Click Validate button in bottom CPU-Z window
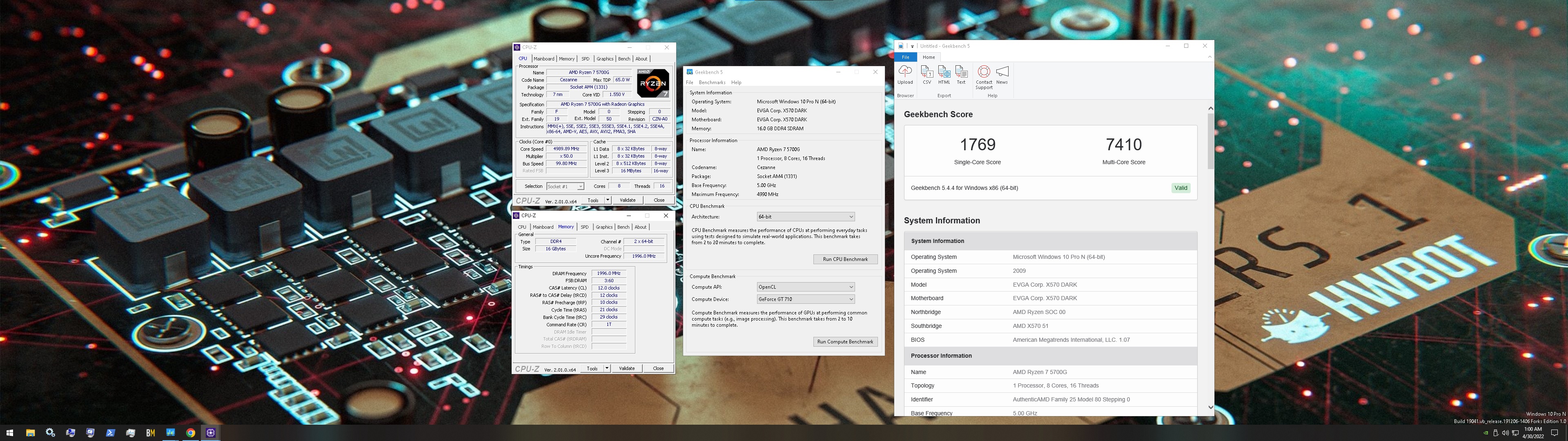 click(627, 368)
